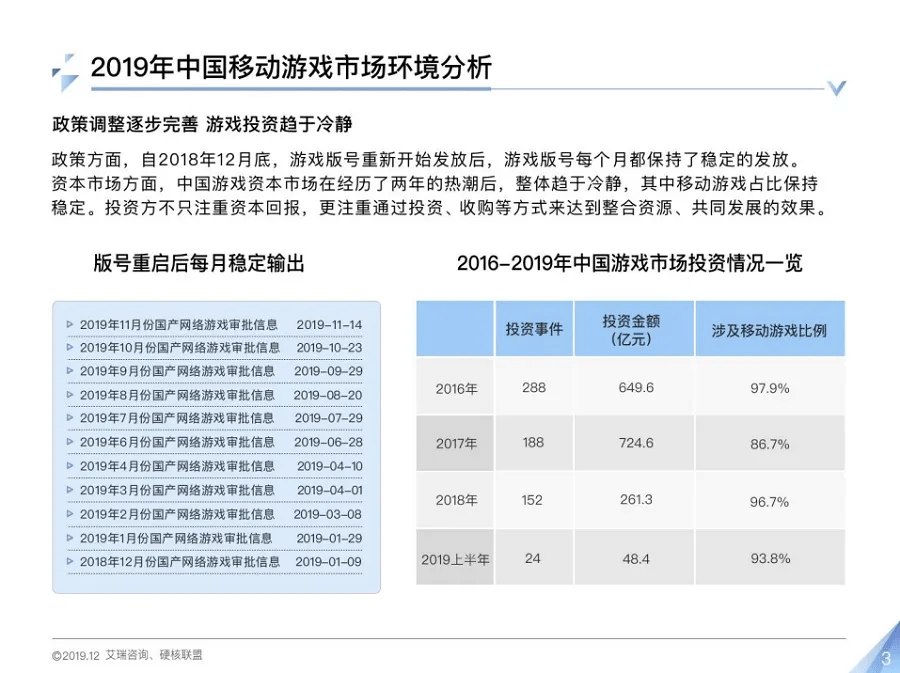
Task: Click the date 2019-09-29
Action: tap(328, 371)
